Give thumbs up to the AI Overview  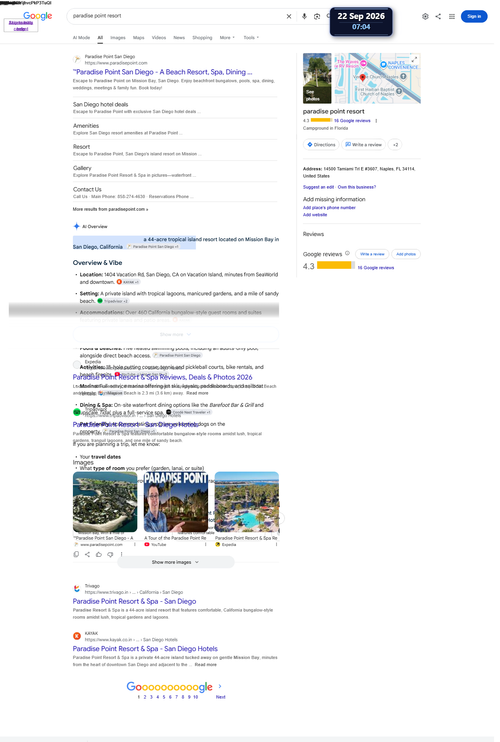point(99,554)
